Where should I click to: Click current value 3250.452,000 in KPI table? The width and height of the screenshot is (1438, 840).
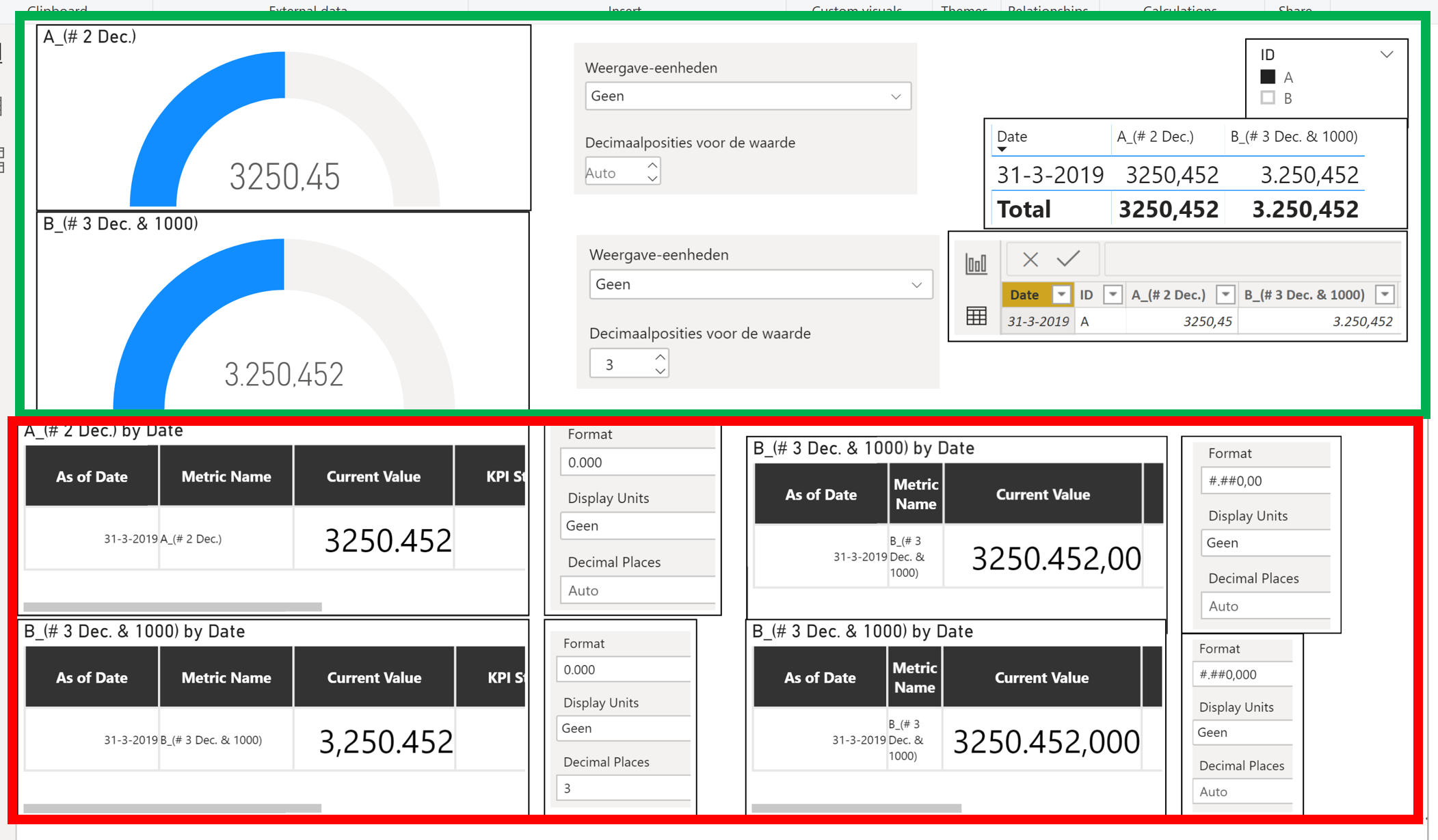(1046, 742)
